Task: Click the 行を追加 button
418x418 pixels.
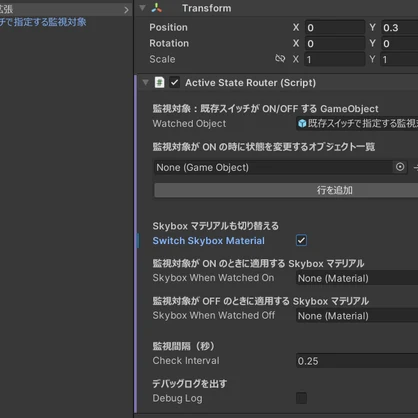Action: point(286,190)
